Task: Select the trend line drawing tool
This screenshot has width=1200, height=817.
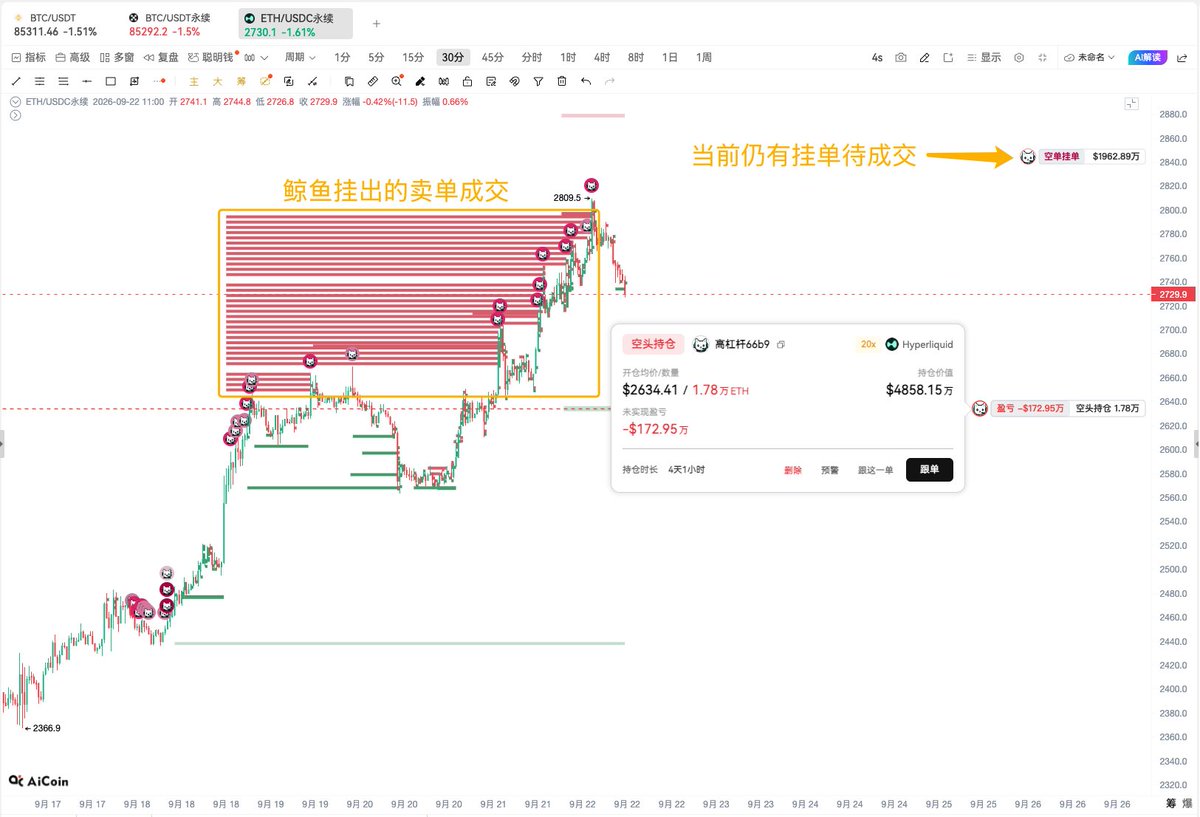Action: 15,81
